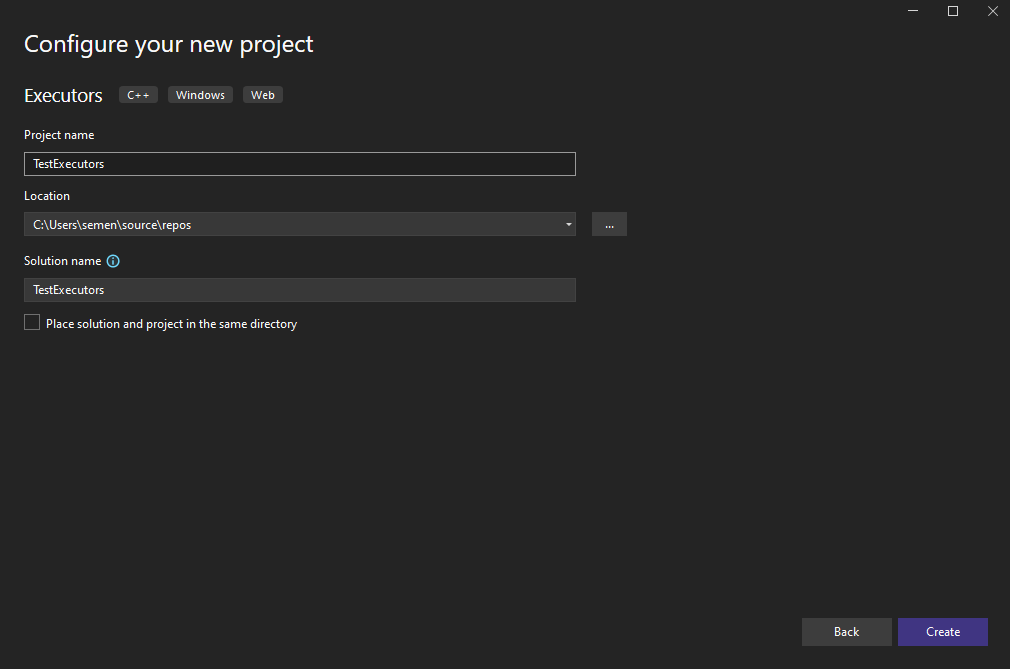Browse for location with the ellipsis button
Image resolution: width=1010 pixels, height=669 pixels.
click(x=609, y=224)
